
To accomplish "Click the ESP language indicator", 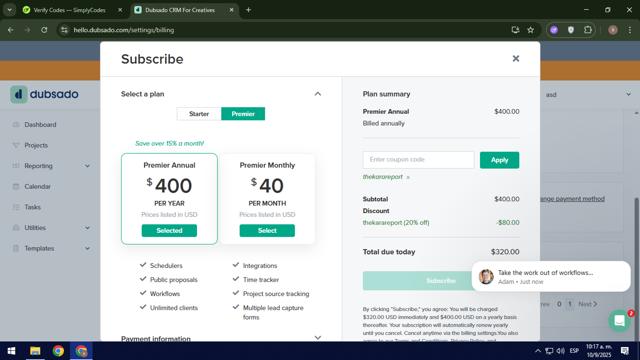I will tap(574, 351).
